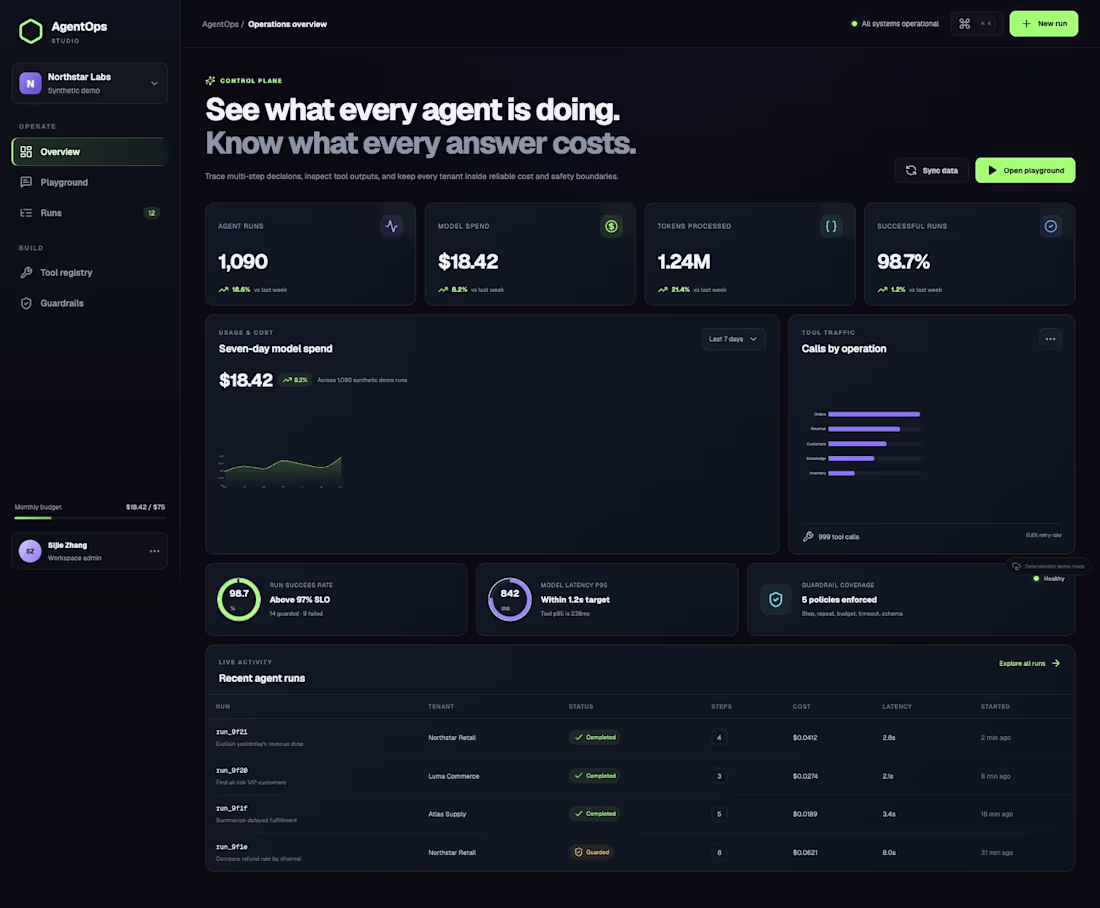Click All systems operational status
Image resolution: width=1100 pixels, height=908 pixels.
[x=894, y=24]
